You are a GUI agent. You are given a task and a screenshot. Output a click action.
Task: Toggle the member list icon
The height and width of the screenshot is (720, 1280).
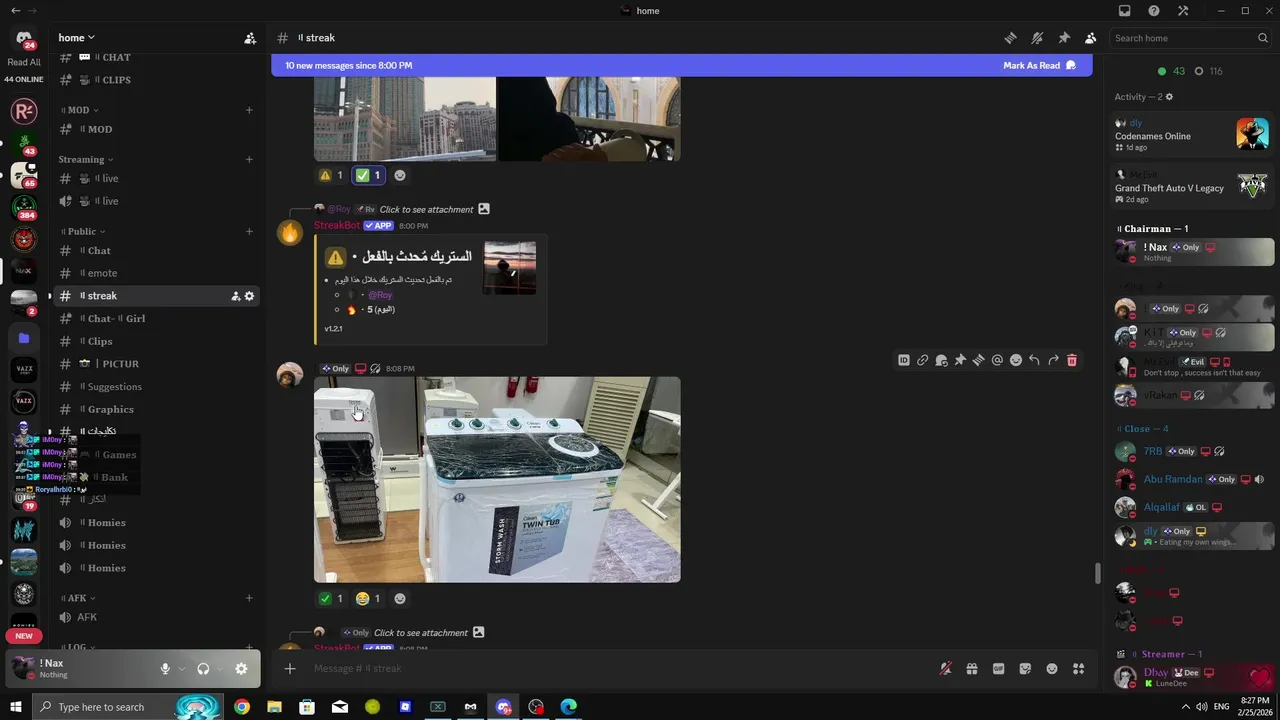[1090, 38]
